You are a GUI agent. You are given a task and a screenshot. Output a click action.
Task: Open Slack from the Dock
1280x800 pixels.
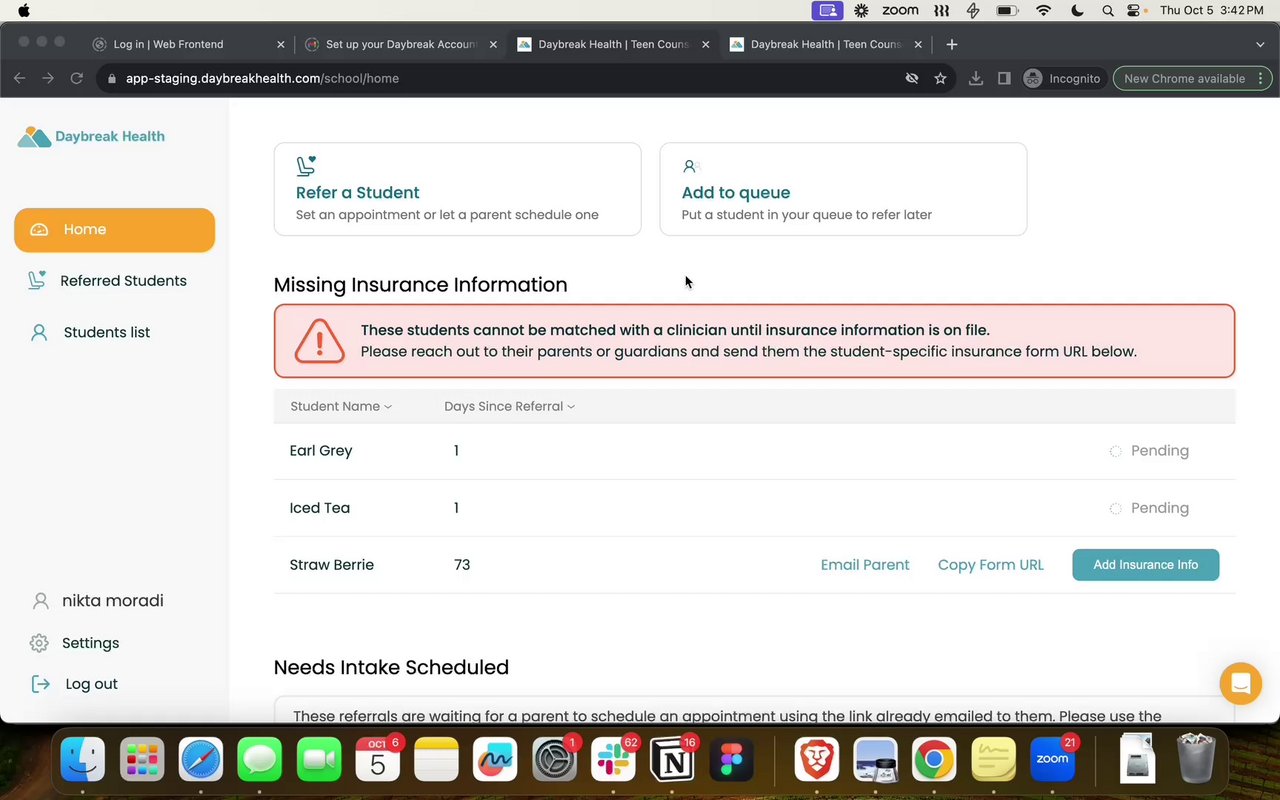613,761
